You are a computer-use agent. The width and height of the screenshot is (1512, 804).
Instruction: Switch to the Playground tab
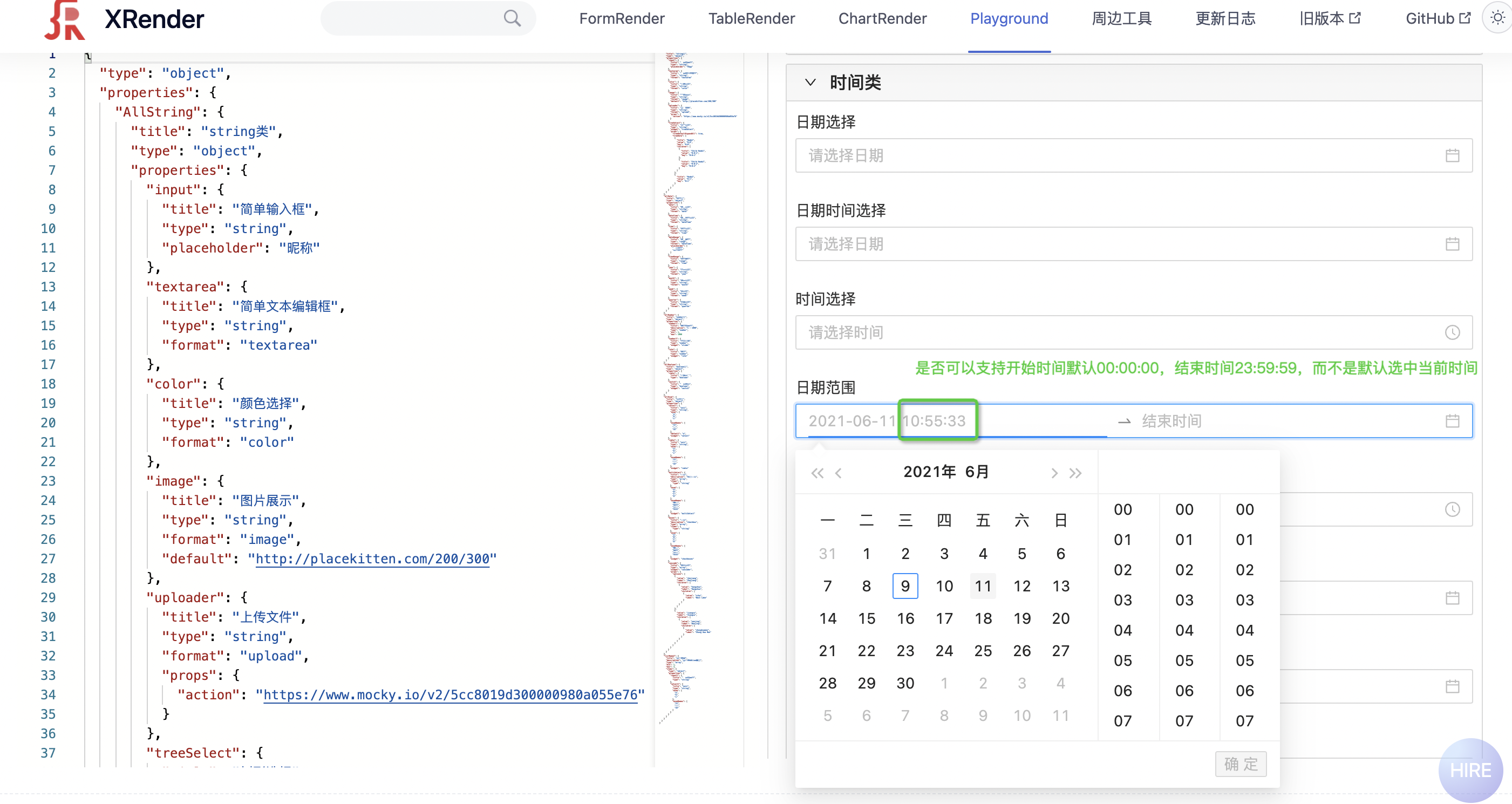tap(1009, 18)
